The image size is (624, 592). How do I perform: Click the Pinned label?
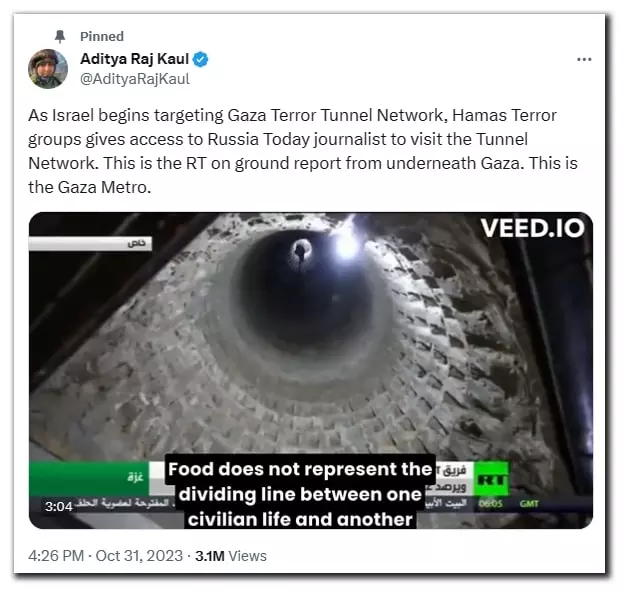pos(102,36)
